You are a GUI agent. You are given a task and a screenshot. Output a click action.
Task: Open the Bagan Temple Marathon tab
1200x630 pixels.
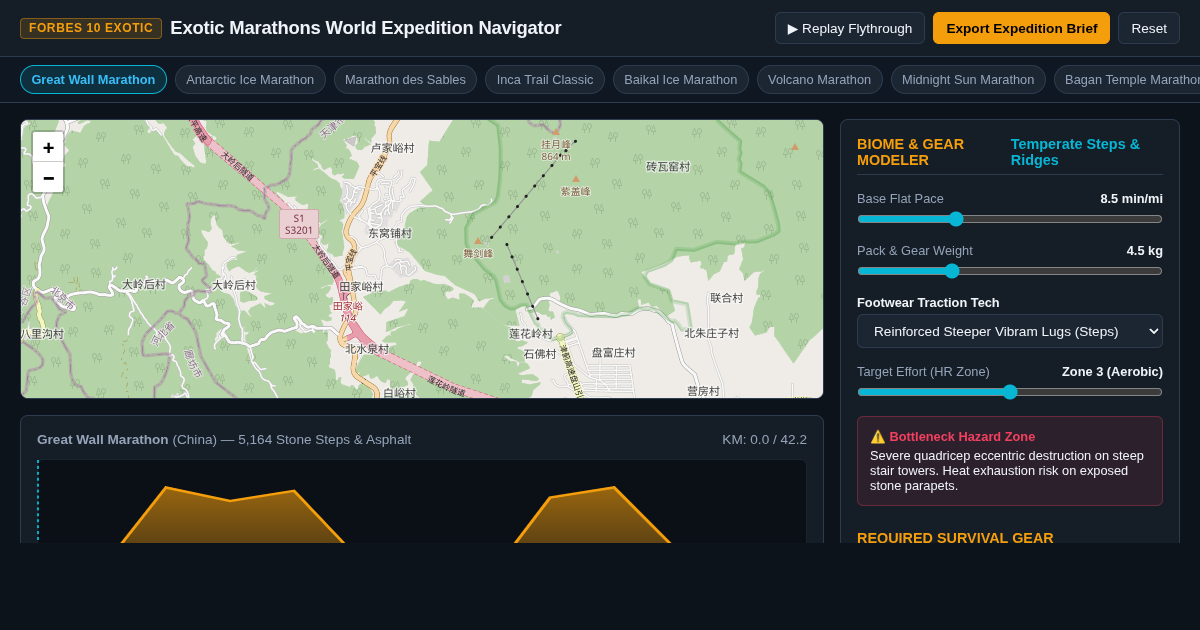tap(1127, 80)
